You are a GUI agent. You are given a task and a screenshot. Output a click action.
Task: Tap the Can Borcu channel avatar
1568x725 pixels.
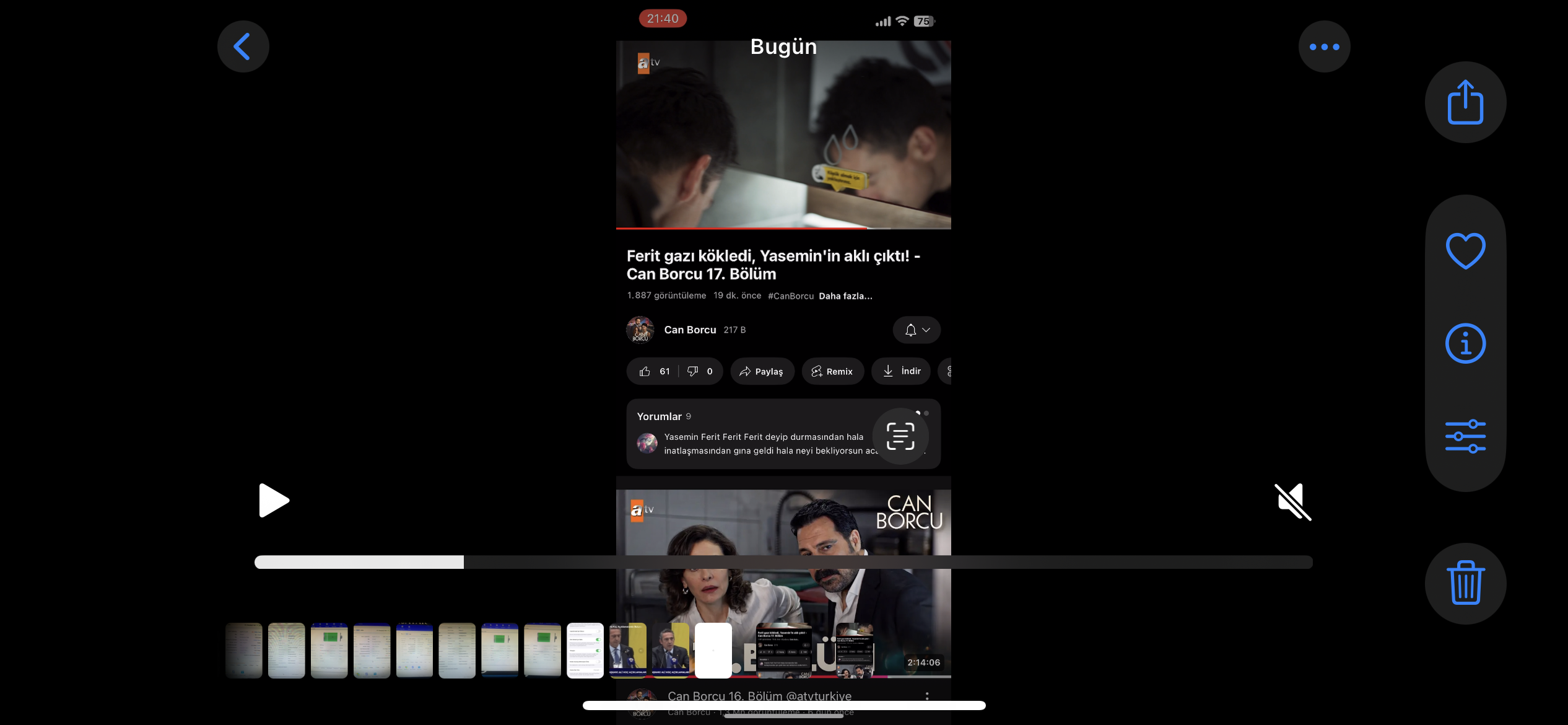tap(640, 330)
